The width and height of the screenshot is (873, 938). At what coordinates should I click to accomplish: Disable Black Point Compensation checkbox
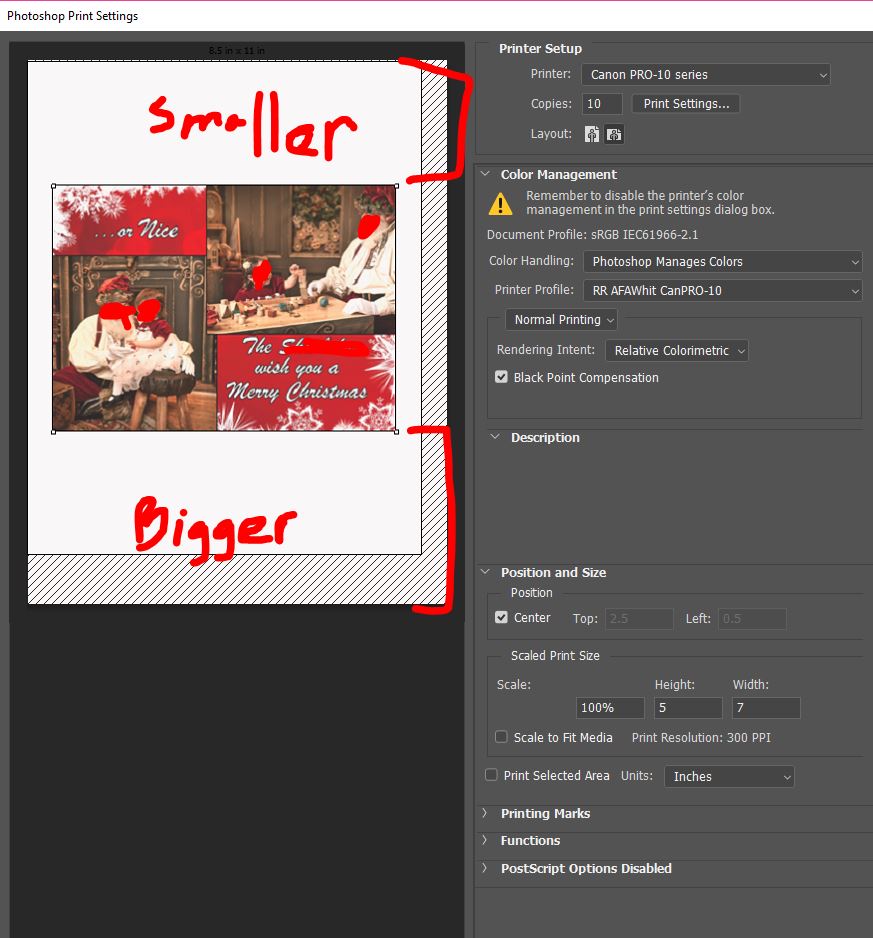pyautogui.click(x=502, y=378)
